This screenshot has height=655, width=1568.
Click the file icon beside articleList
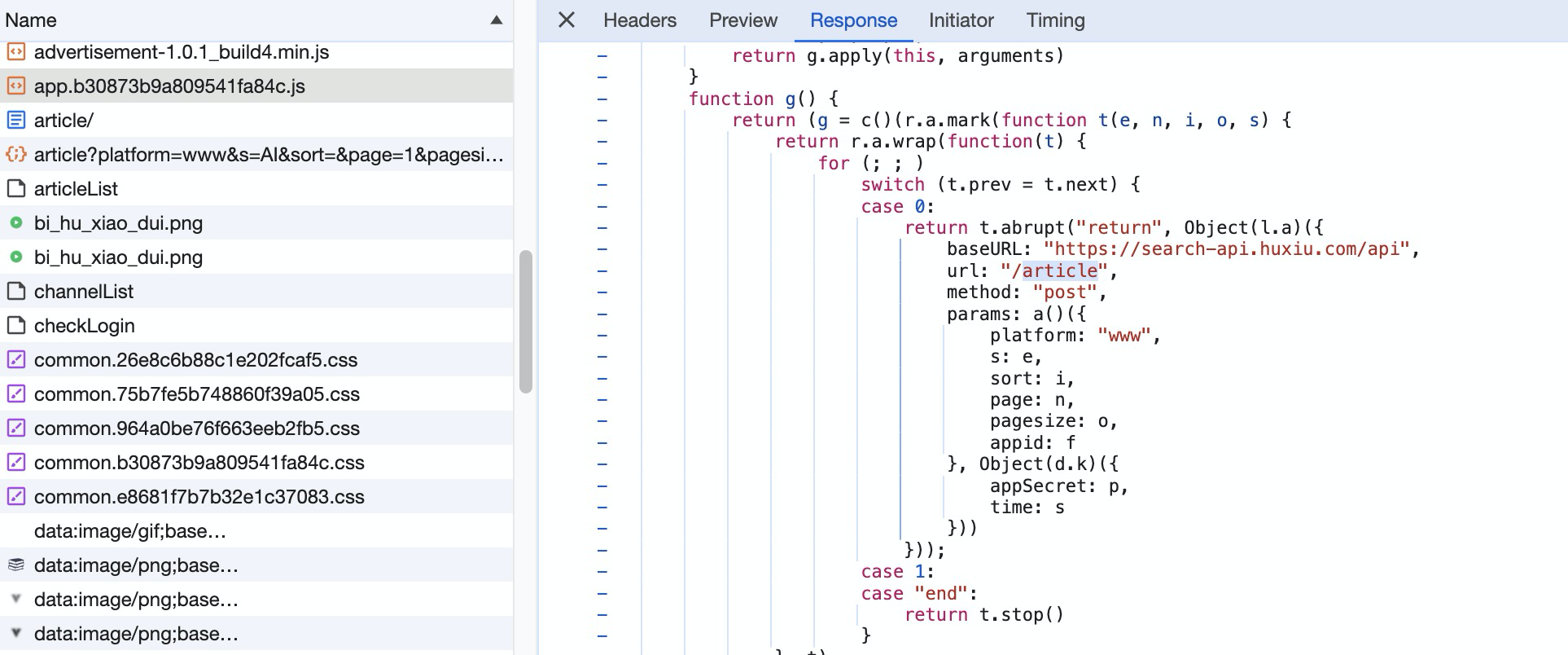click(x=16, y=189)
